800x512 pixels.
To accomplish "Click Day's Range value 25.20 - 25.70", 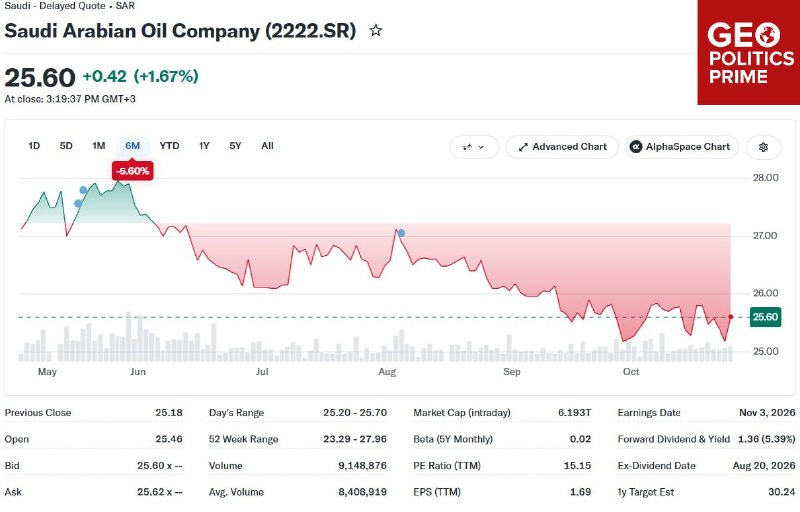I will coord(355,413).
